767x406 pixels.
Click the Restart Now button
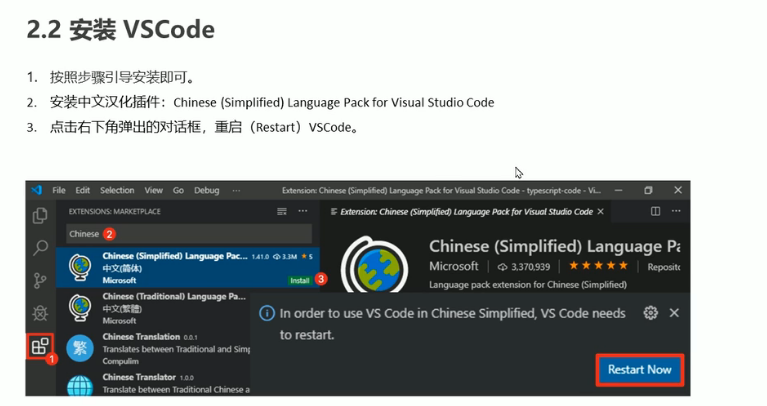[639, 369]
